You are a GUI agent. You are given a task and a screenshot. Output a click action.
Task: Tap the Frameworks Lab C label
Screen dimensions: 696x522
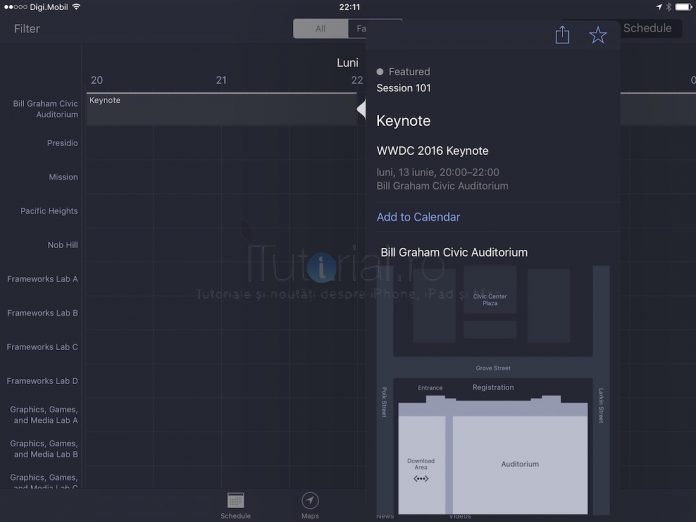[x=42, y=347]
